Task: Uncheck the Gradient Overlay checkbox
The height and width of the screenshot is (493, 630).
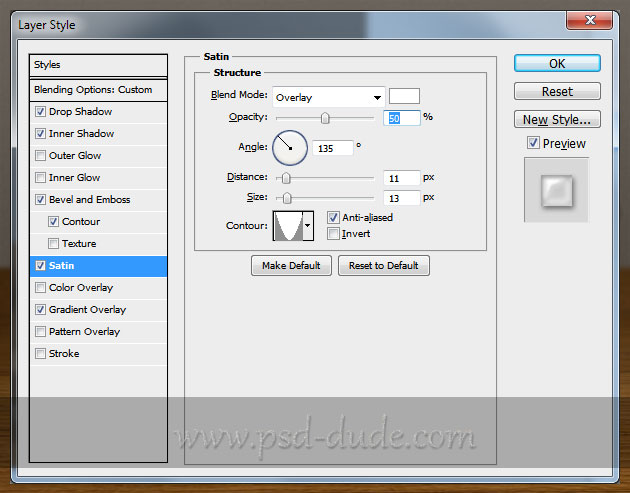Action: pyautogui.click(x=40, y=309)
